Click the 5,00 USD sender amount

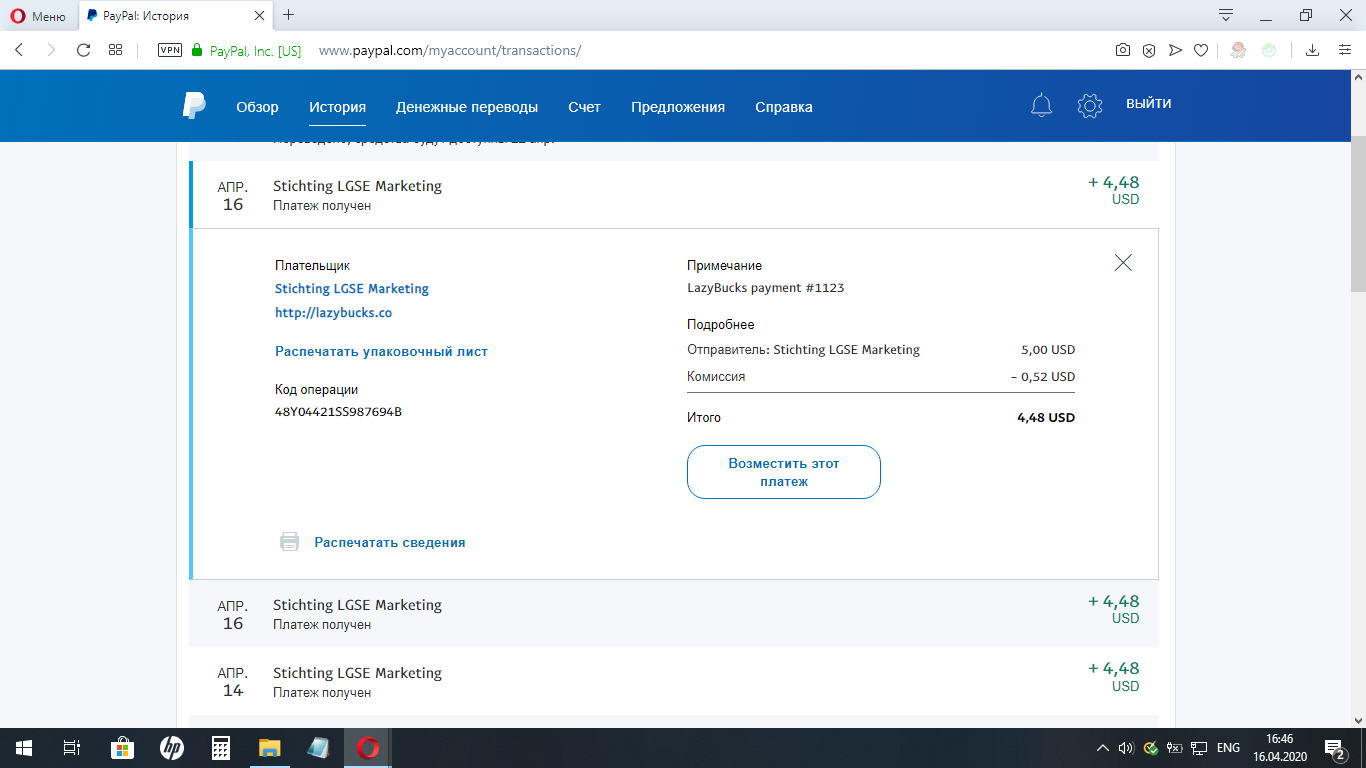coord(1048,350)
